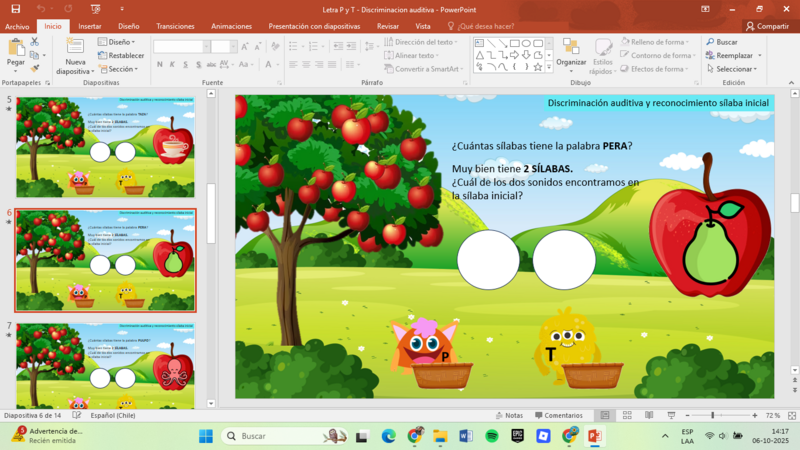Click fit slide to window icon
Screen dimensions: 800x450
tap(792, 415)
